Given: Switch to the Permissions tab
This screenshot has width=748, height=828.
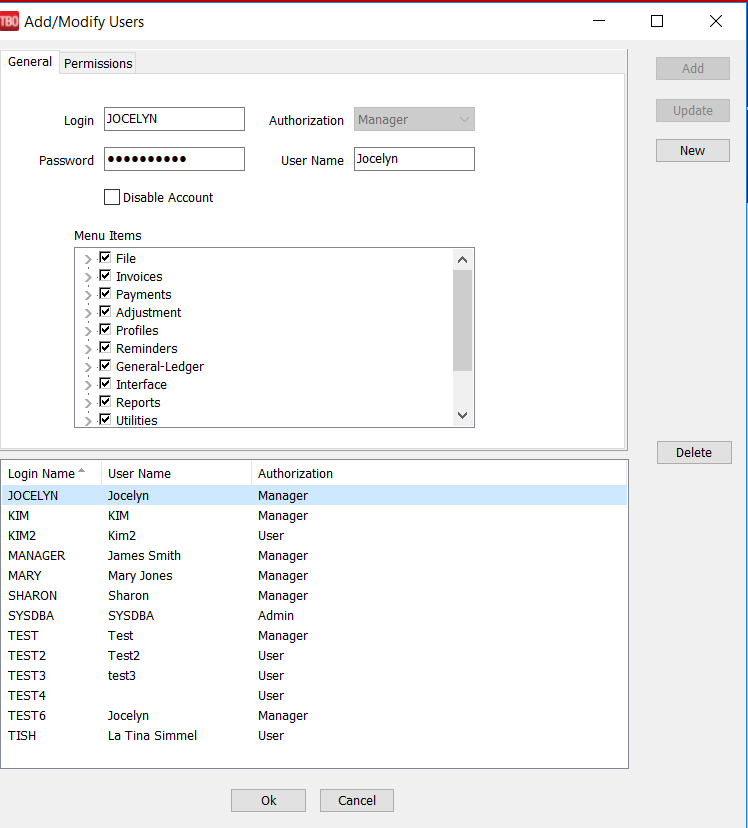Looking at the screenshot, I should (x=98, y=63).
